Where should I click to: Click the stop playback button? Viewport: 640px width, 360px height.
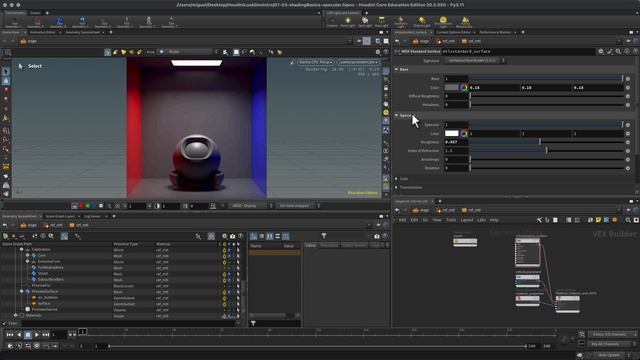(28, 335)
